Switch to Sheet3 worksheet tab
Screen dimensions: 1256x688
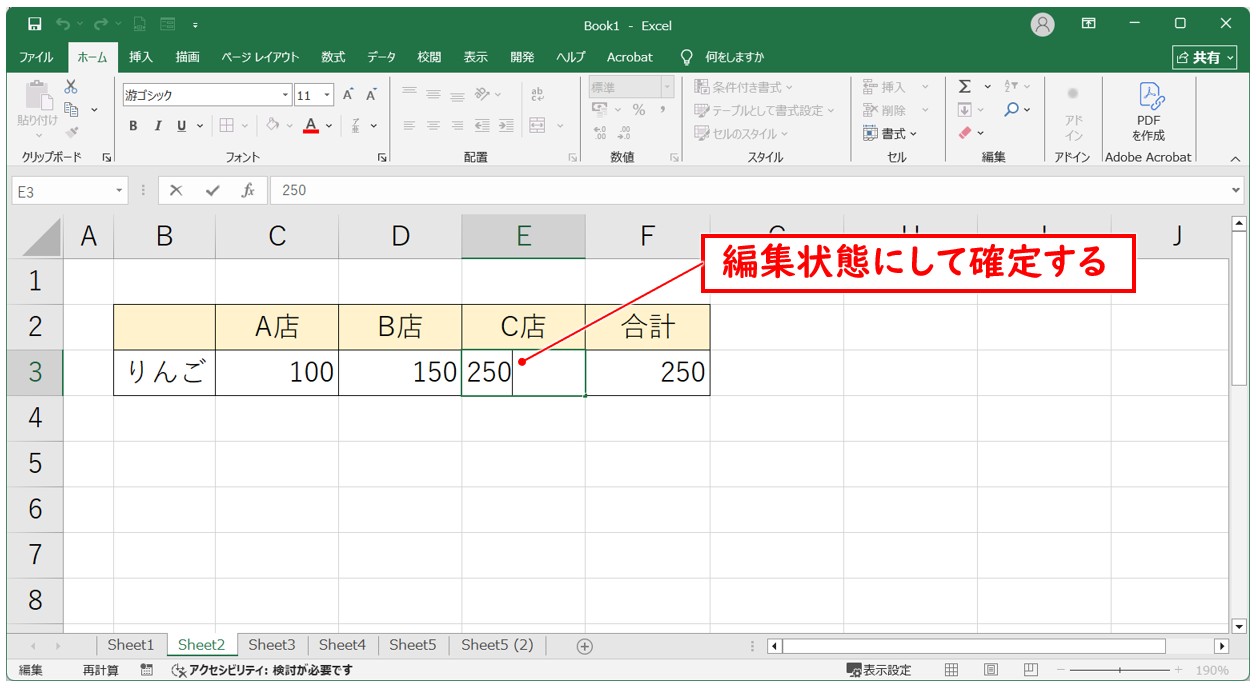(272, 645)
